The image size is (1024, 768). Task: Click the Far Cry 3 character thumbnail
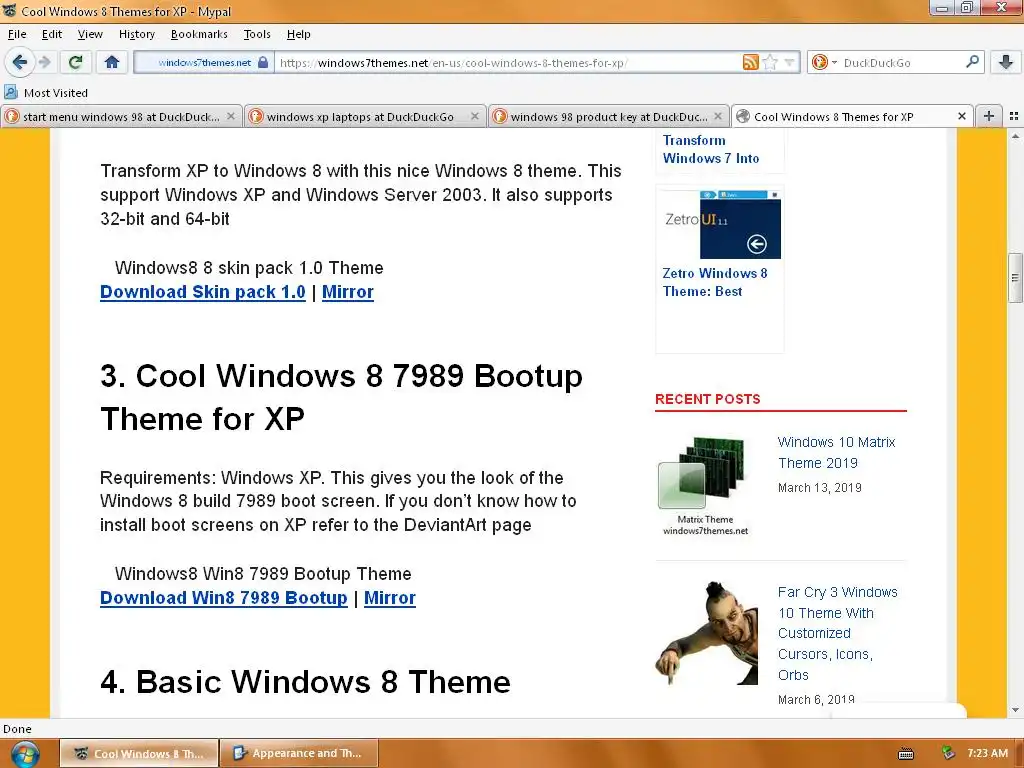[707, 633]
